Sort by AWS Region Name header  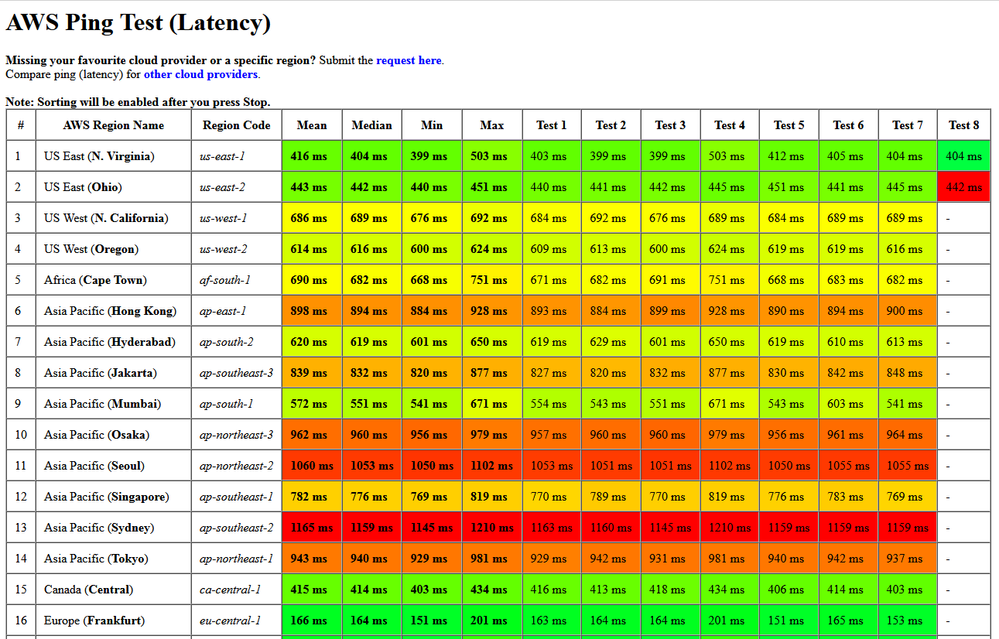click(x=113, y=124)
